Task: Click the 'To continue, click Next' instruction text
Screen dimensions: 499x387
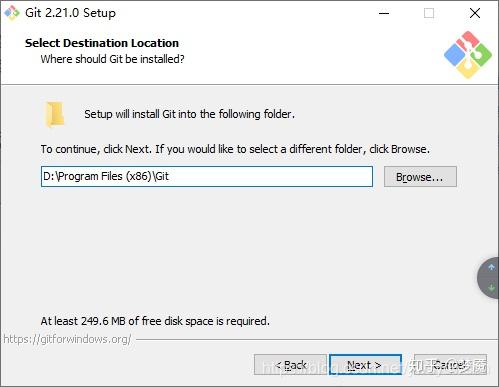Action: tap(235, 149)
